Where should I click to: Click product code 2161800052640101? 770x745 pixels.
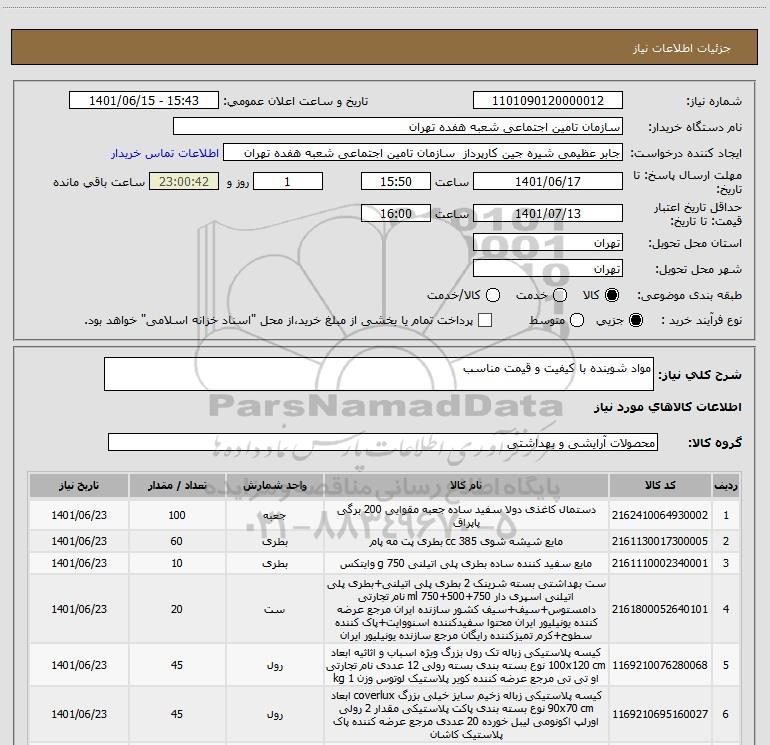[660, 609]
